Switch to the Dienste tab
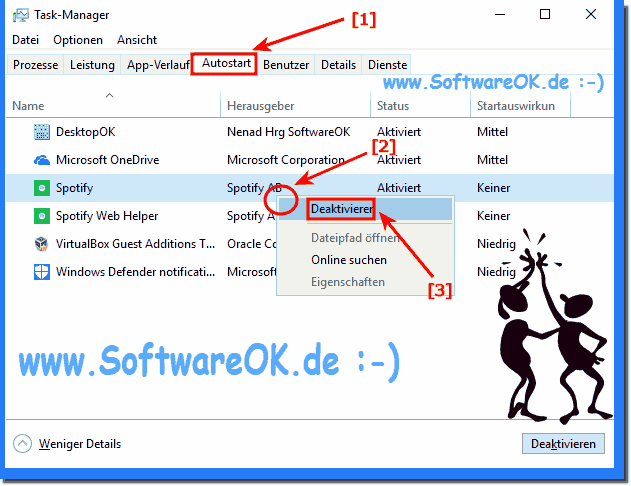This screenshot has width=631, height=486. point(388,65)
